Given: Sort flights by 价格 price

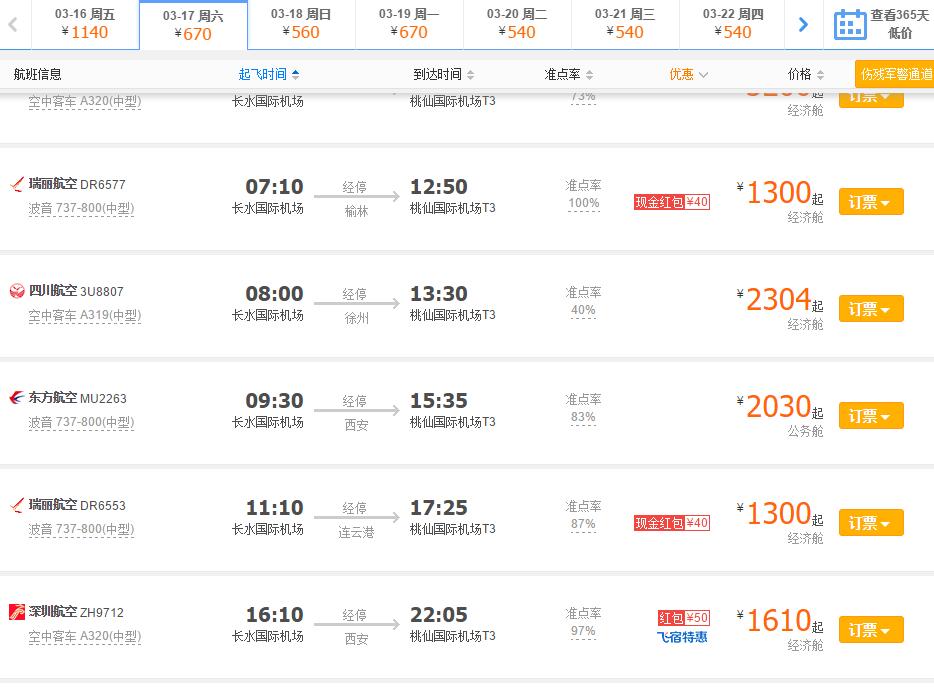Looking at the screenshot, I should pyautogui.click(x=806, y=74).
